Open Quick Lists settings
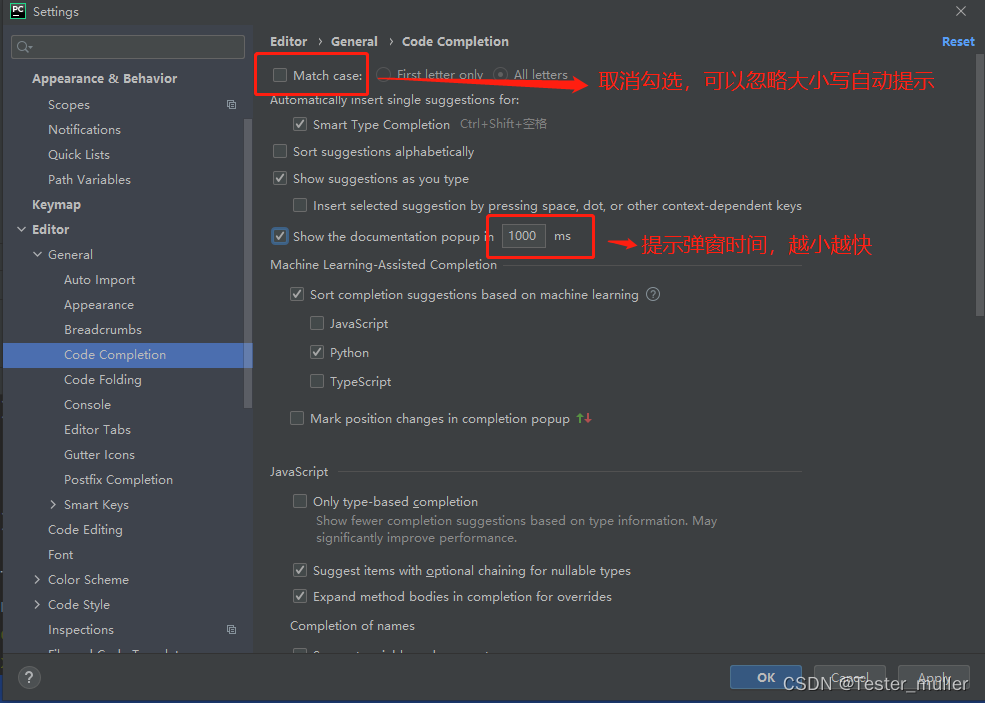Screen dimensions: 985x703 pos(79,155)
